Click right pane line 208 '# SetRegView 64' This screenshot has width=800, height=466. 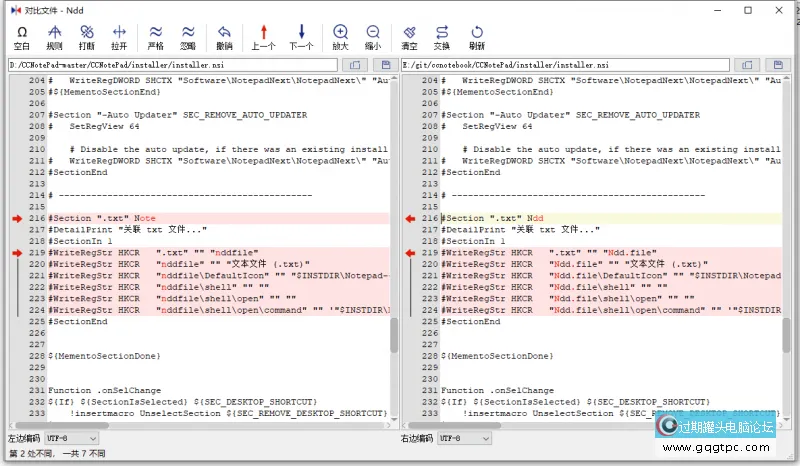point(487,127)
